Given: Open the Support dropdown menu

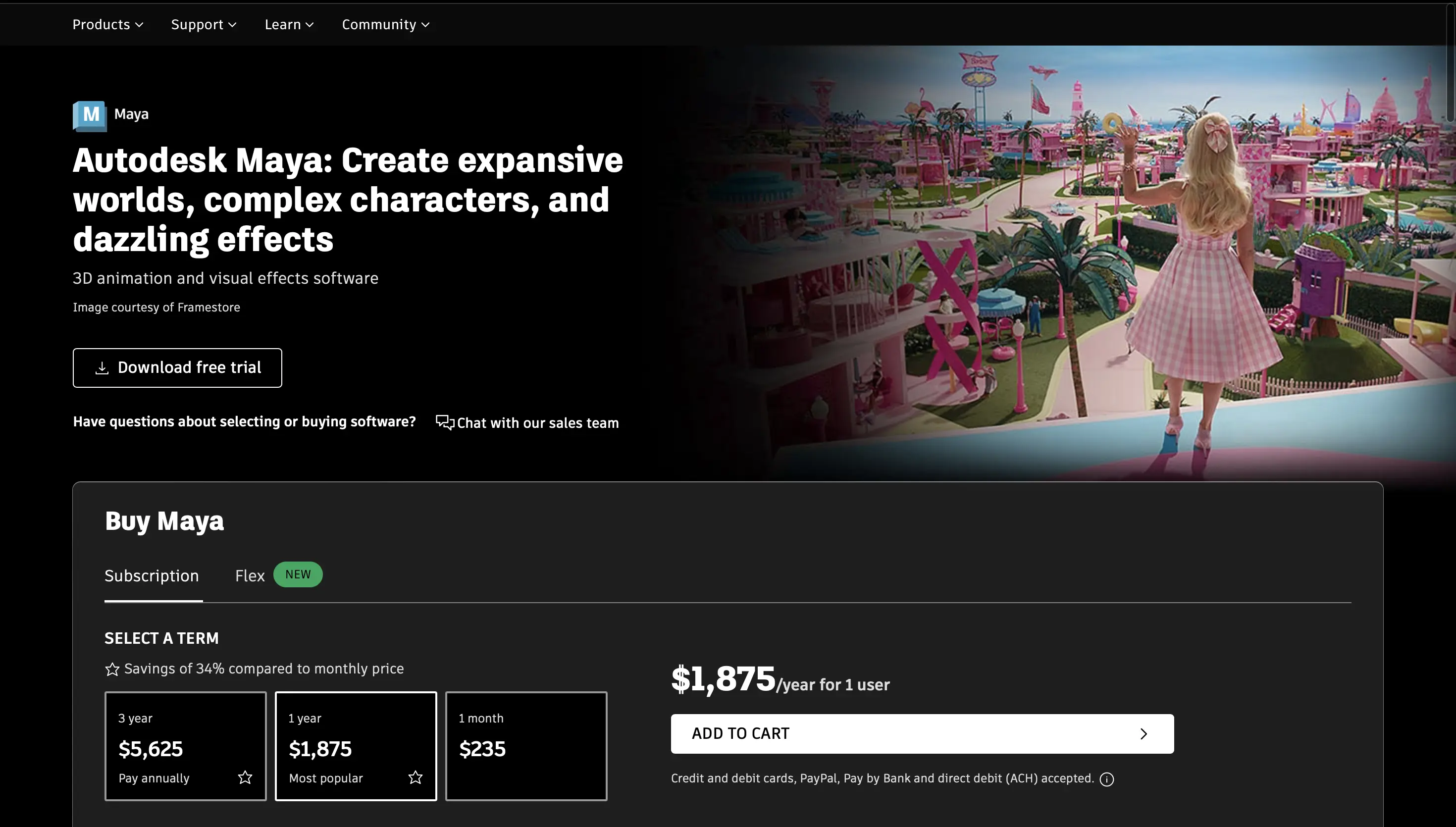Looking at the screenshot, I should coord(203,24).
